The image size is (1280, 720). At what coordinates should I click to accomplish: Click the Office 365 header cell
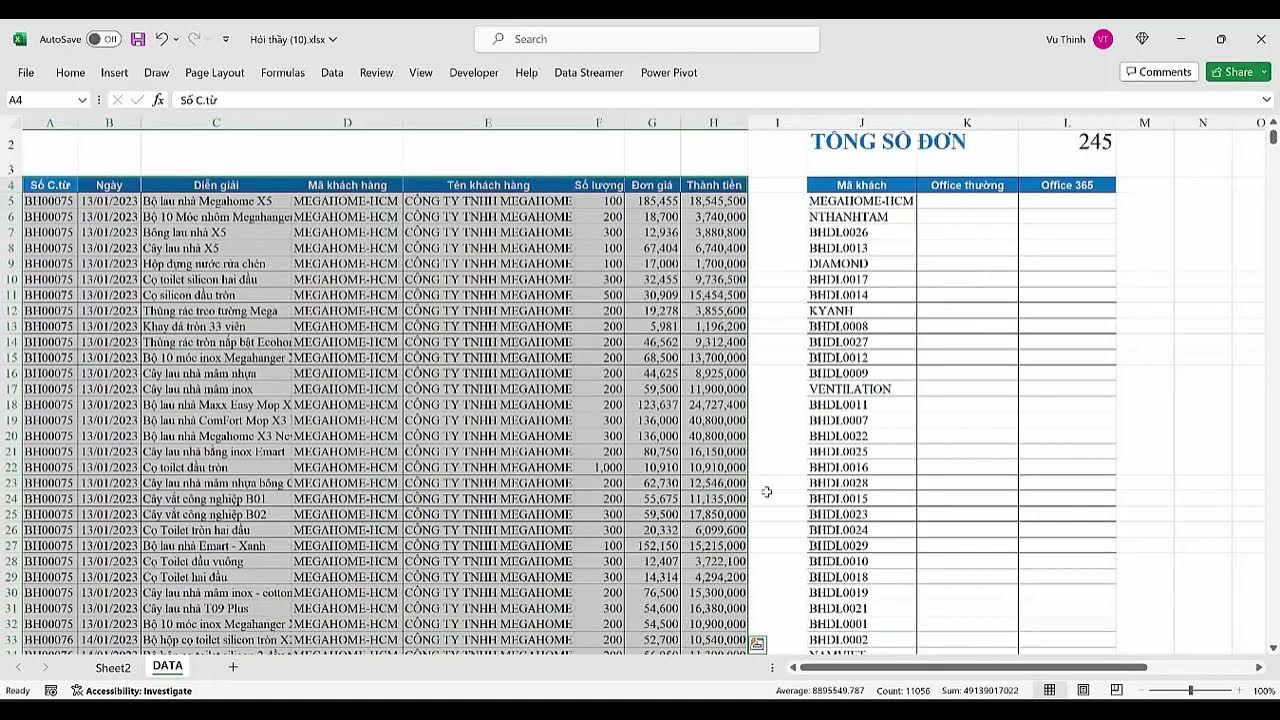[x=1067, y=185]
